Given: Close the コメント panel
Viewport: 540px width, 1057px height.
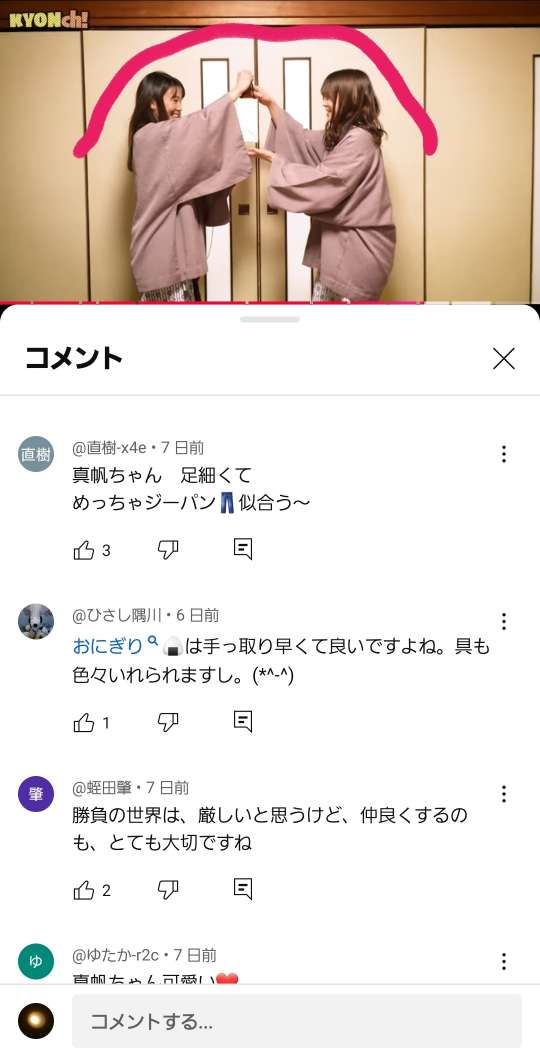Looking at the screenshot, I should click(x=504, y=359).
